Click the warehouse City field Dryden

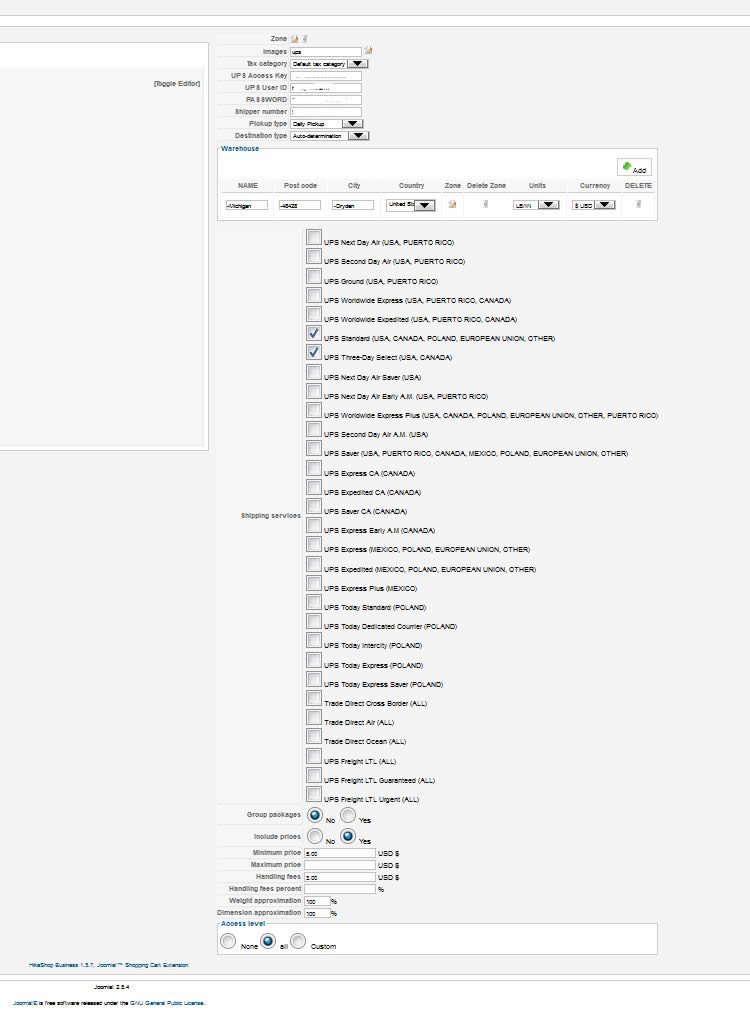(x=353, y=205)
